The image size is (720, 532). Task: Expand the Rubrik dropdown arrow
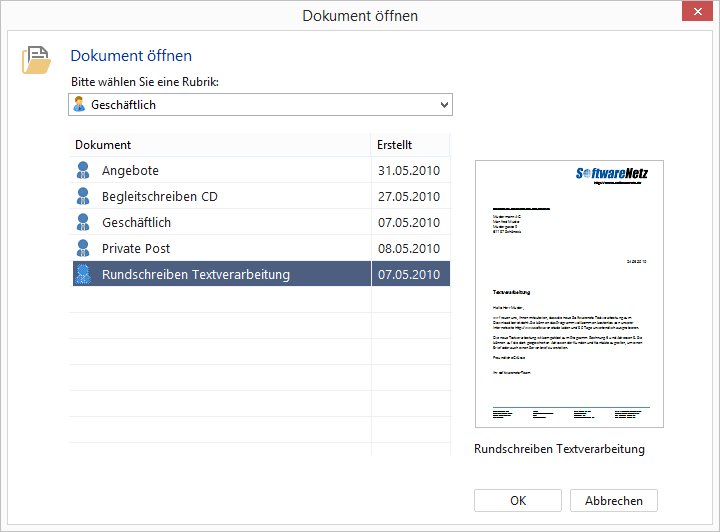click(444, 105)
